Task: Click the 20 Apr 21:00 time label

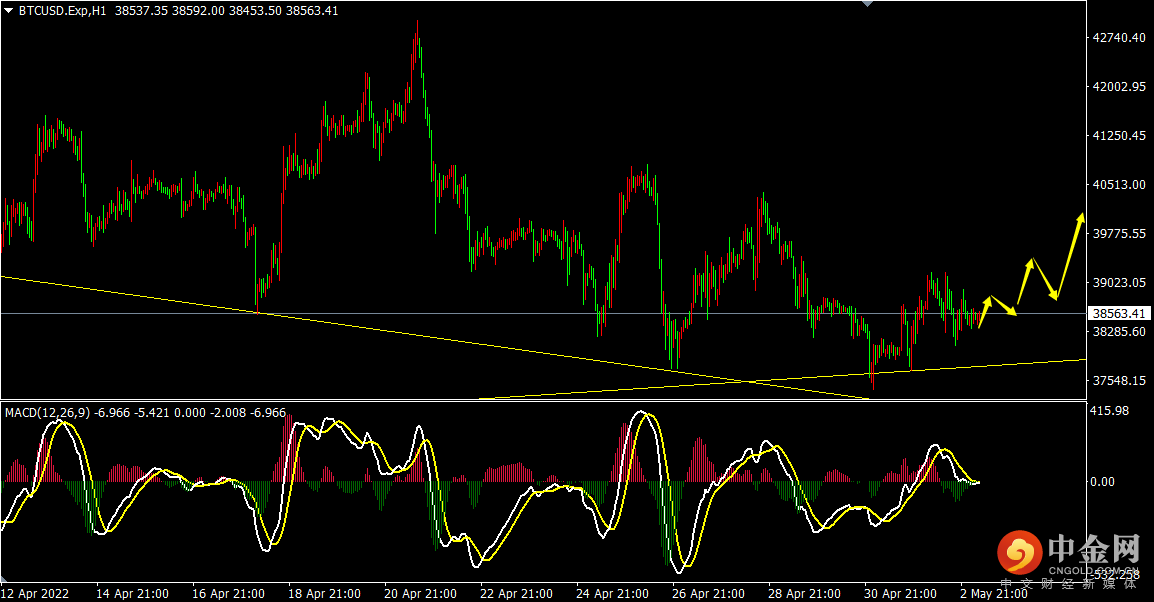Action: pos(420,593)
